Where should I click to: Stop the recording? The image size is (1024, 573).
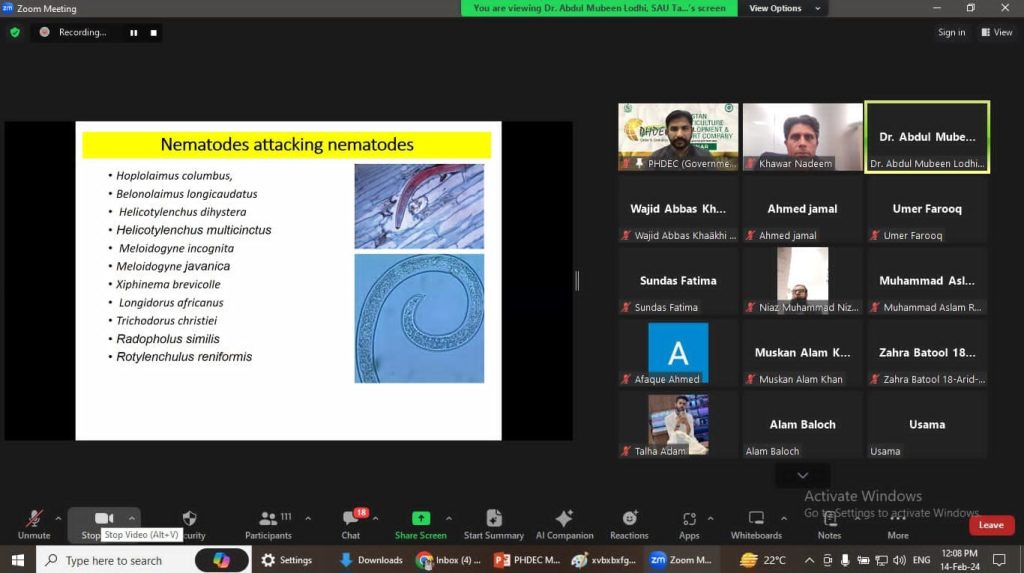[153, 32]
